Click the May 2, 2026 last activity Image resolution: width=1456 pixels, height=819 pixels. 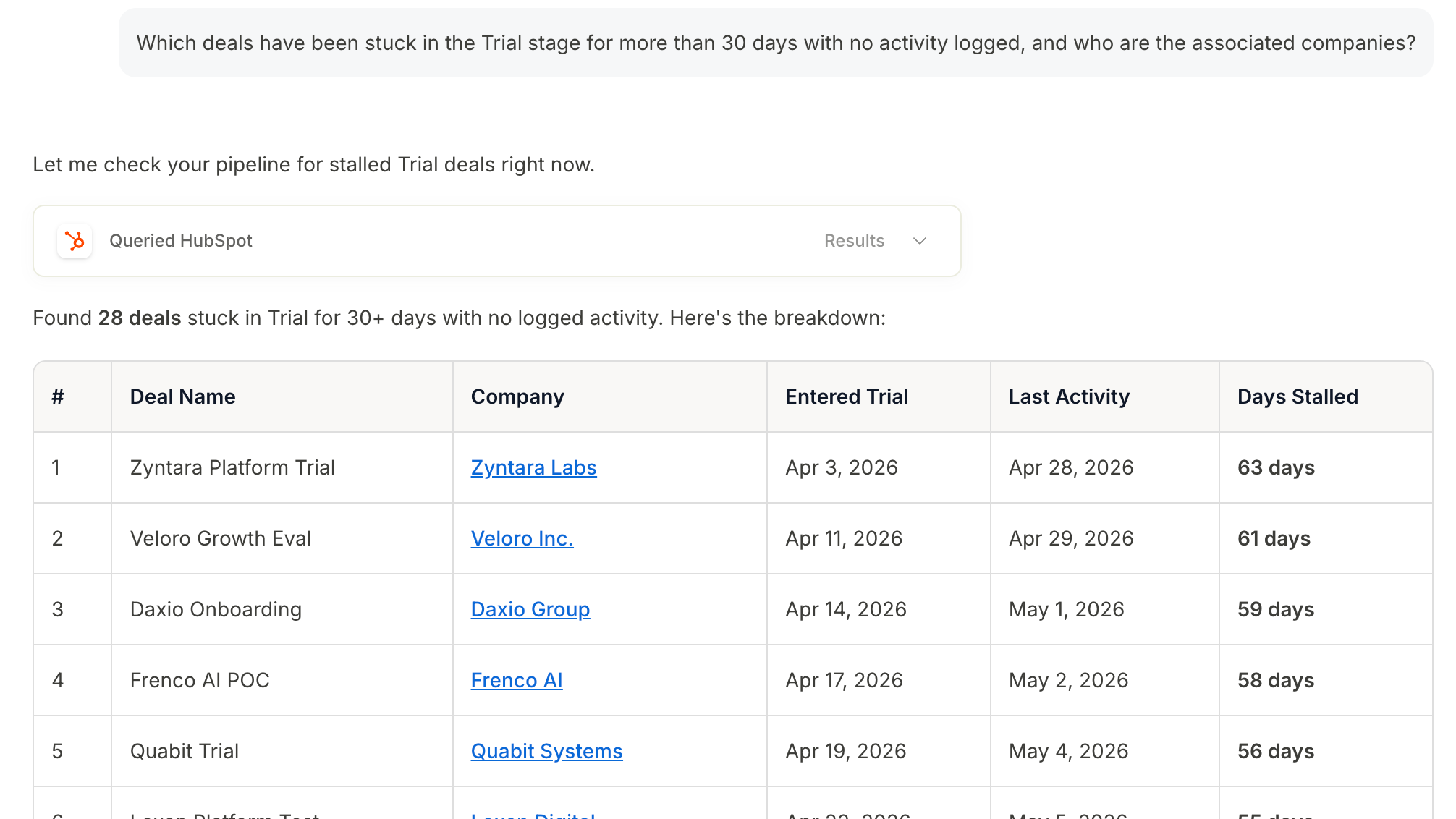(x=1069, y=681)
